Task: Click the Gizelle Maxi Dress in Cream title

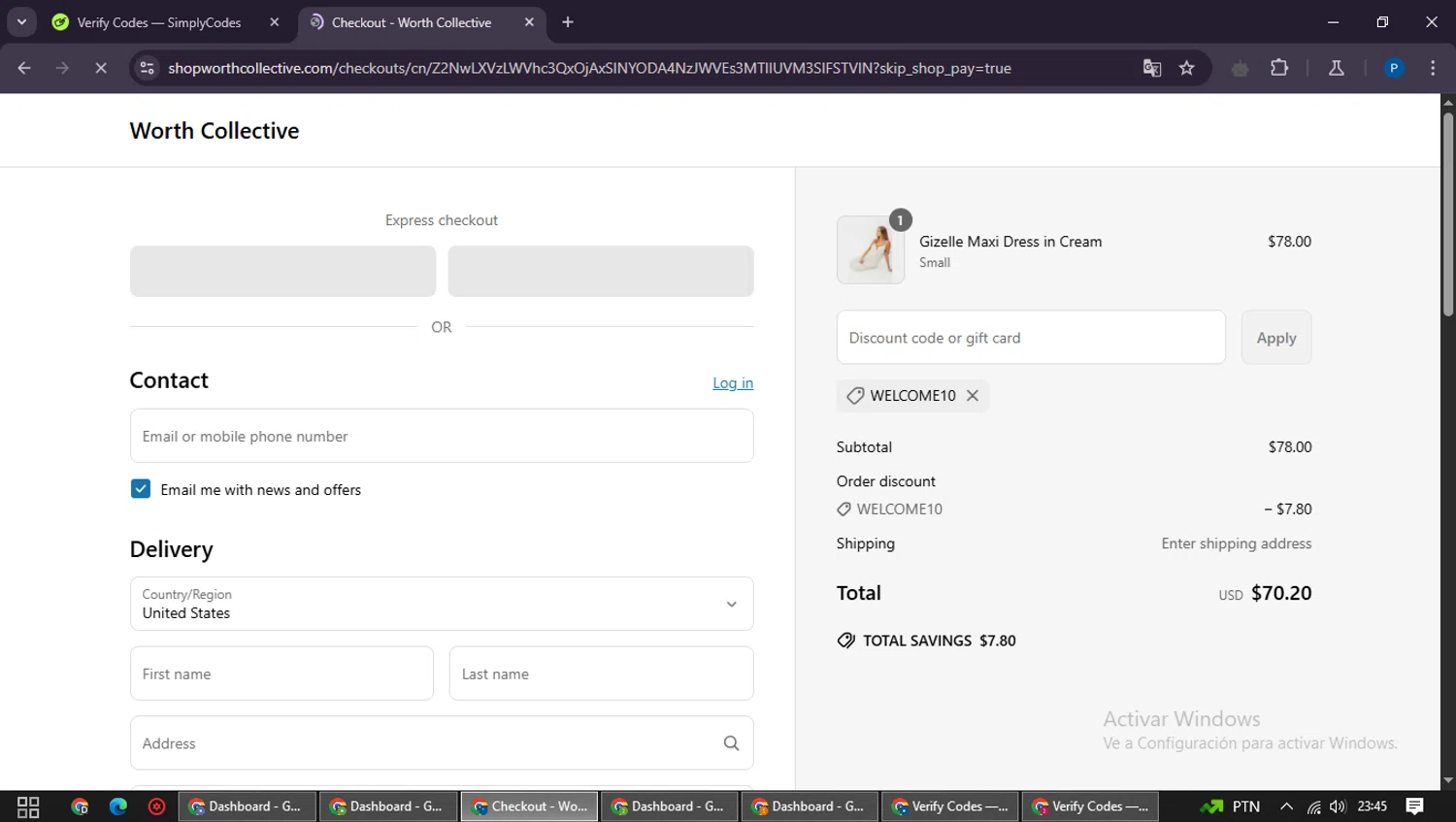Action: pos(1010,242)
